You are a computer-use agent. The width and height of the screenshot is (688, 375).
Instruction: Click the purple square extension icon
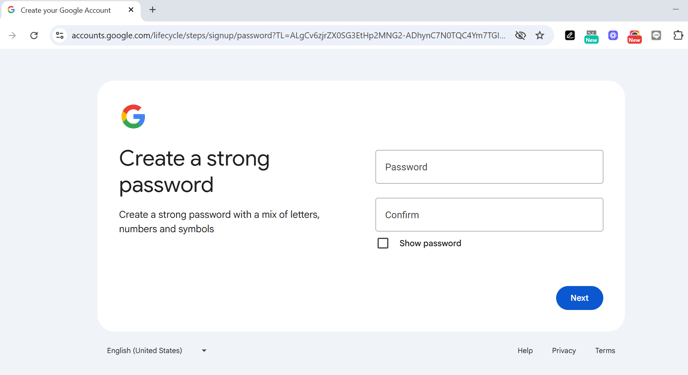[x=613, y=36]
